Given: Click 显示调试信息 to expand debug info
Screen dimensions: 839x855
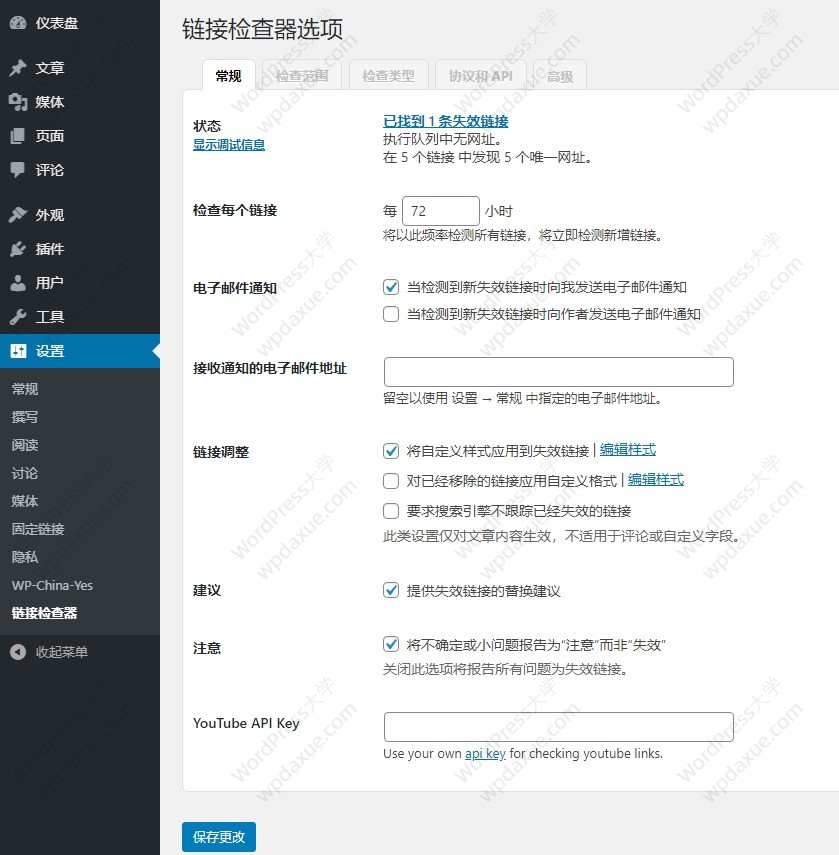Looking at the screenshot, I should click(229, 144).
